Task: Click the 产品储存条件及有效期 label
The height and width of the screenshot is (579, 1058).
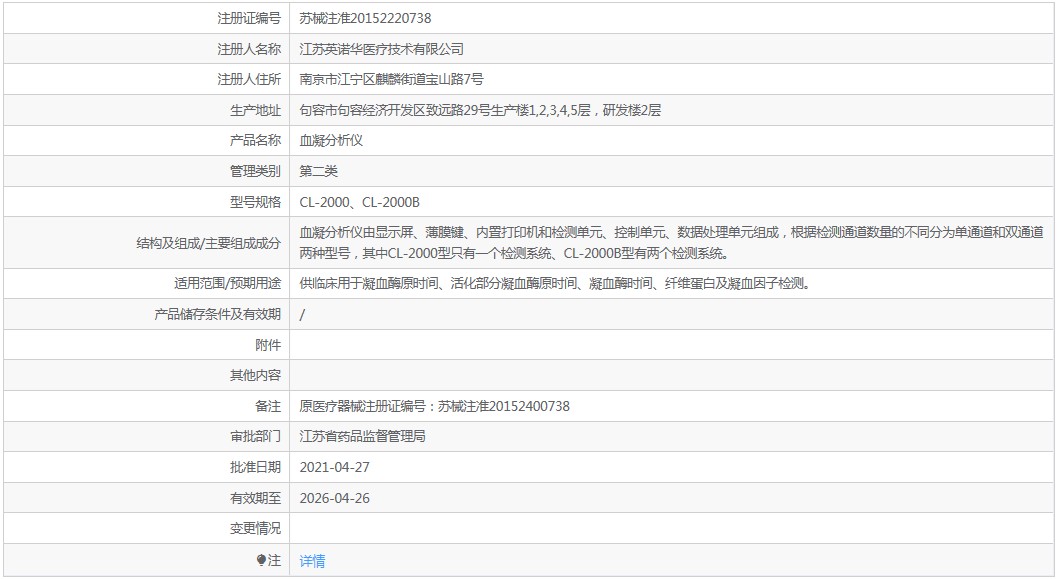Action: 217,314
